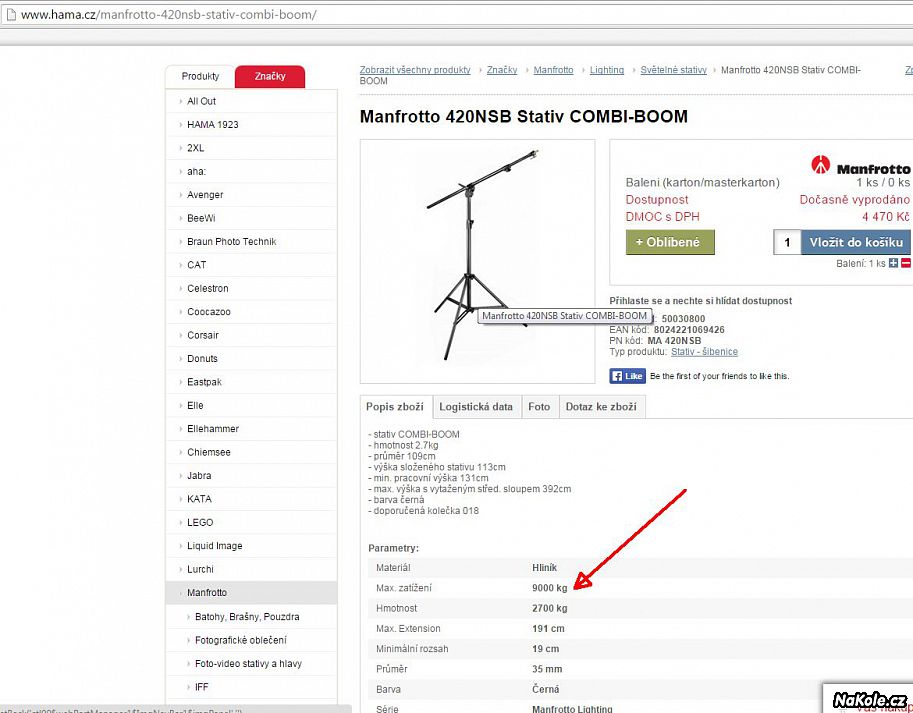Image resolution: width=913 pixels, height=713 pixels.
Task: Click the Max. zatížení value 9000 kg
Action: [550, 588]
